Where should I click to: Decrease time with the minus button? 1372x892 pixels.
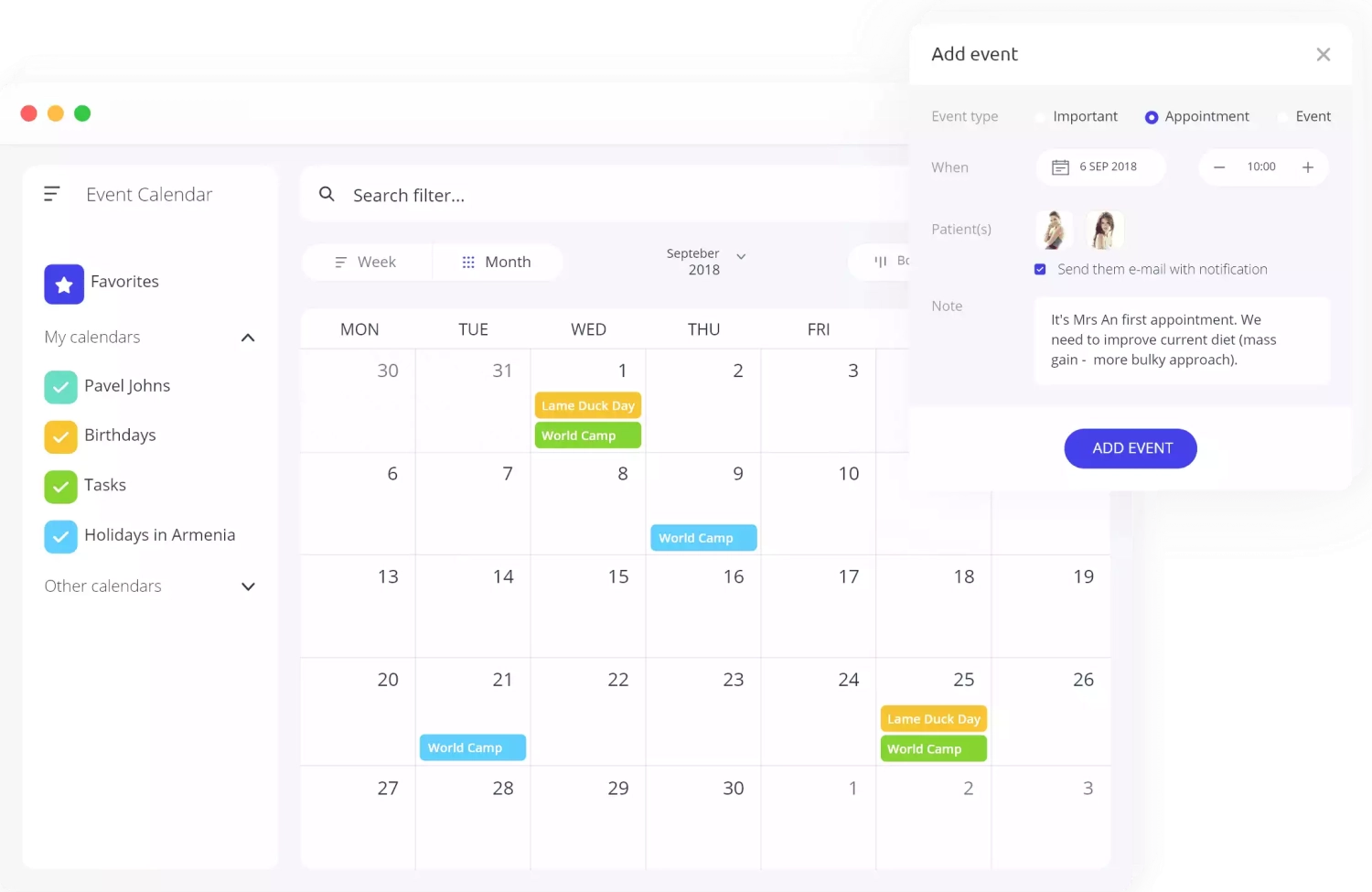point(1219,167)
